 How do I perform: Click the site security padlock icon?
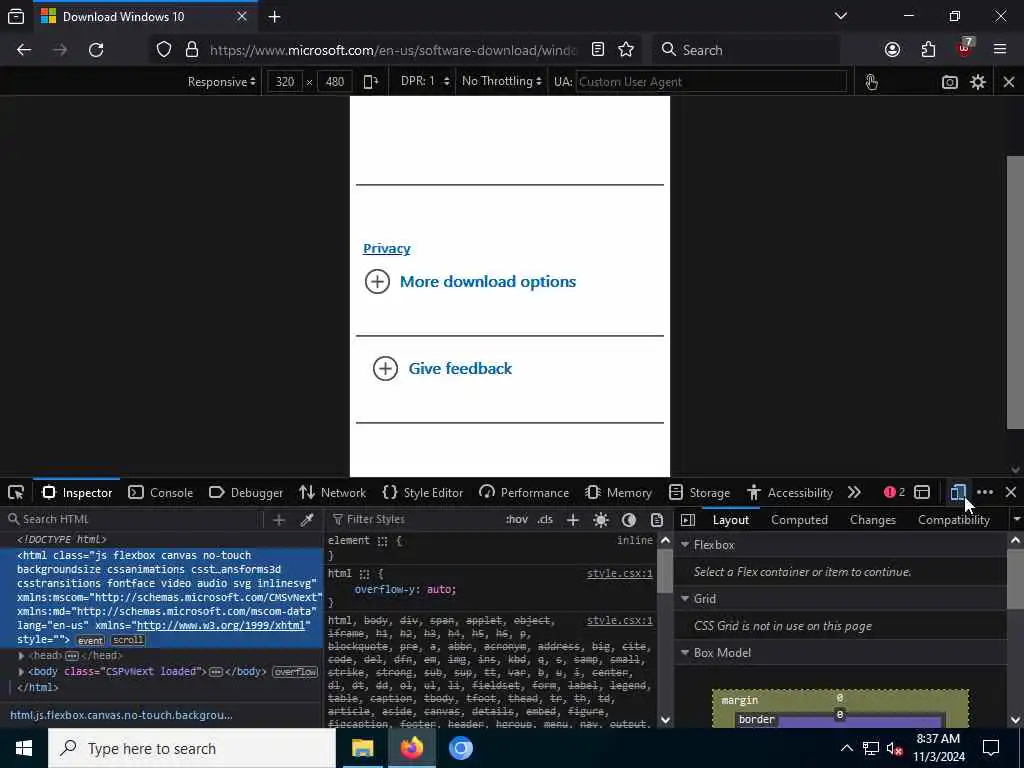191,50
